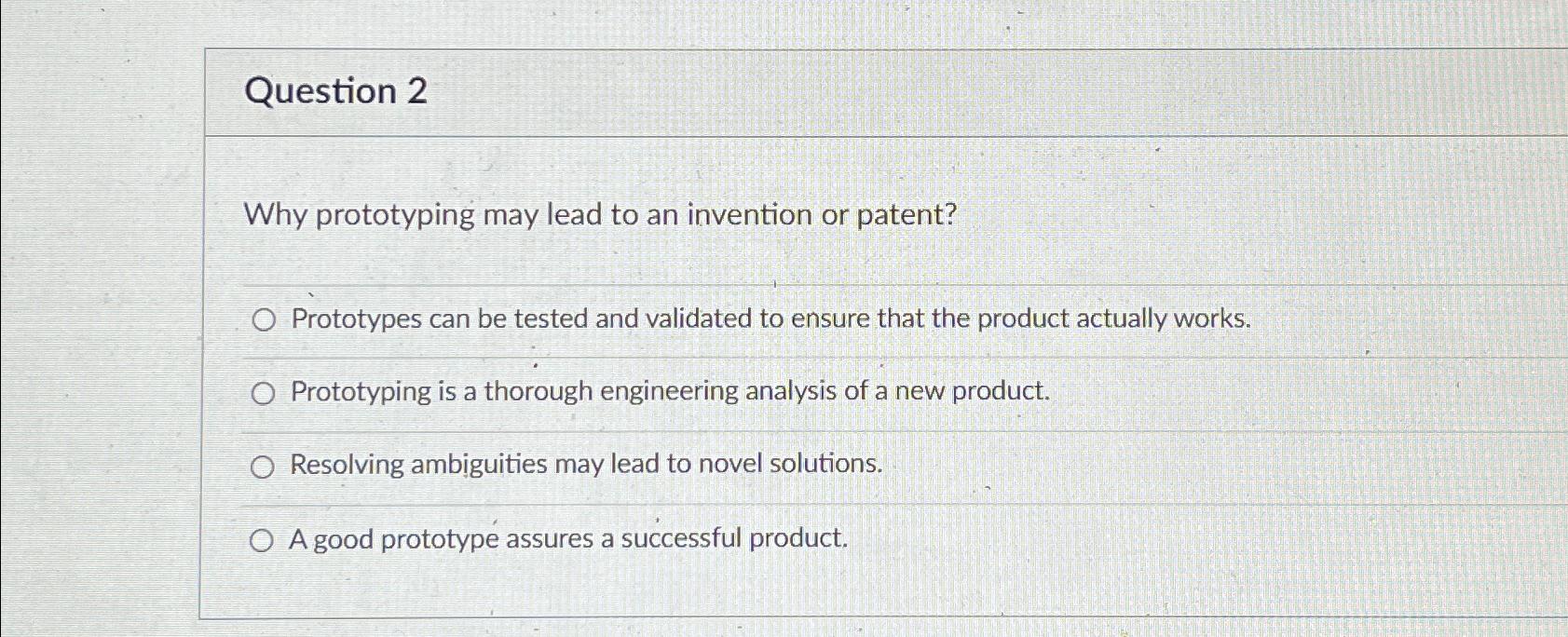The image size is (1568, 637).
Task: Click 'A good prototype assures a successful product' text
Action: point(567,536)
